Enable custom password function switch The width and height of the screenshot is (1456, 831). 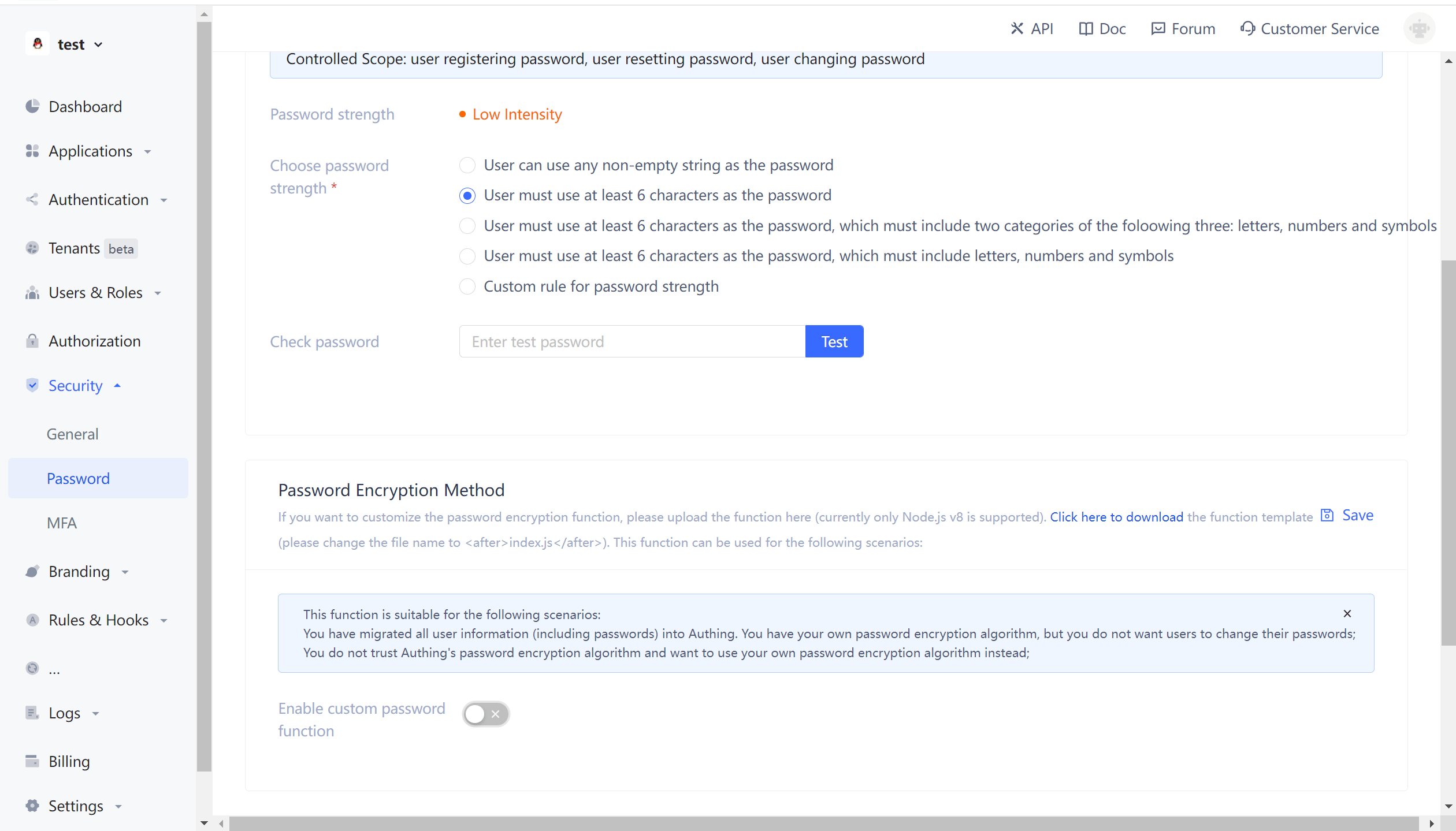[x=485, y=714]
